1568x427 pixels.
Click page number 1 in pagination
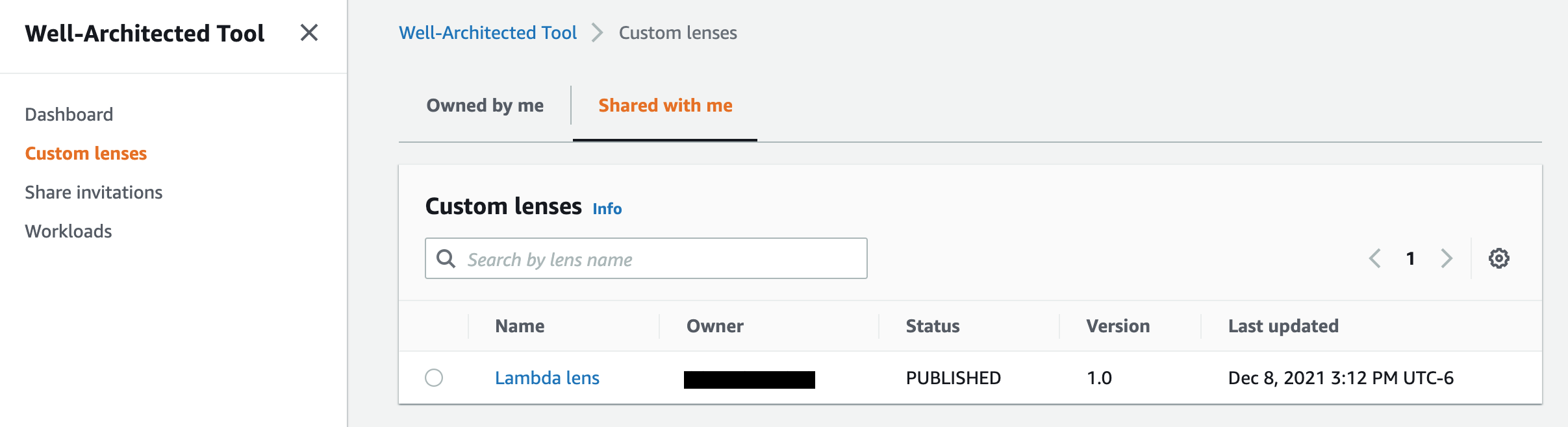[x=1411, y=258]
